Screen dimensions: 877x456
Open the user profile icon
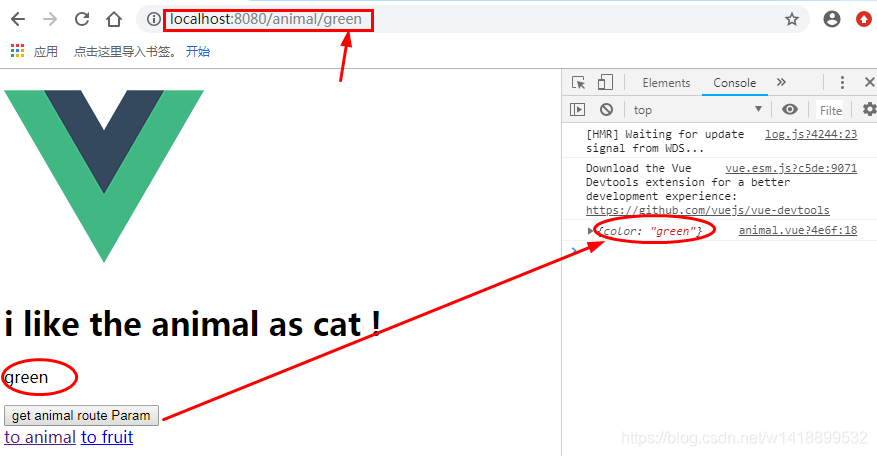(x=832, y=20)
